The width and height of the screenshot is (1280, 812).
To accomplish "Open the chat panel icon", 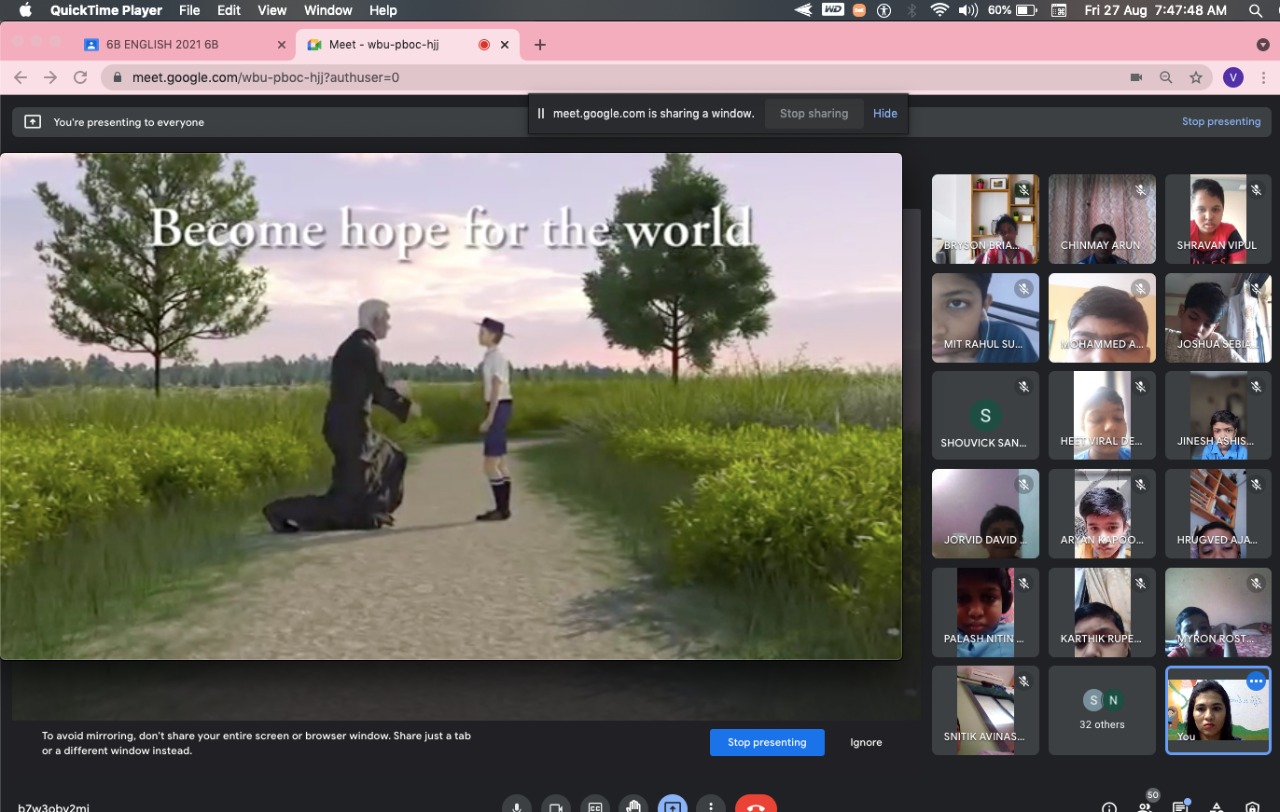I will click(1180, 806).
